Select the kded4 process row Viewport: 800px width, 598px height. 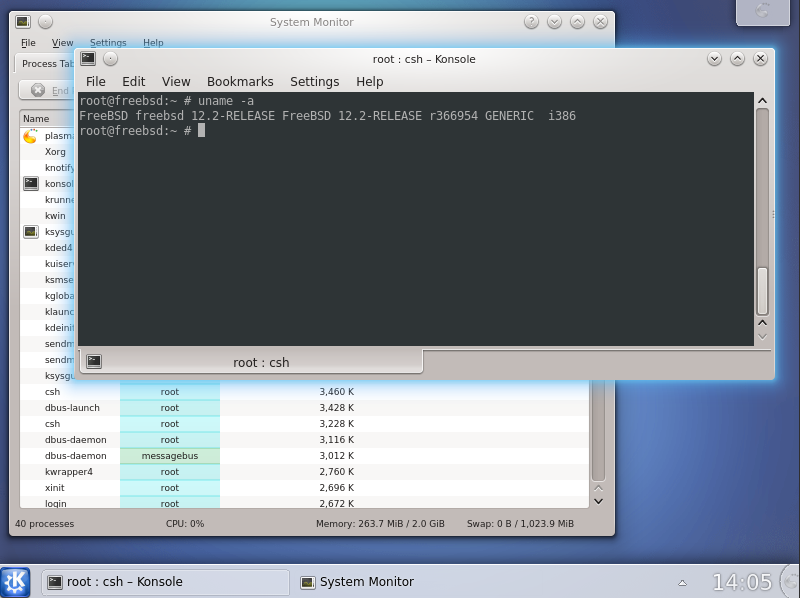(47, 247)
